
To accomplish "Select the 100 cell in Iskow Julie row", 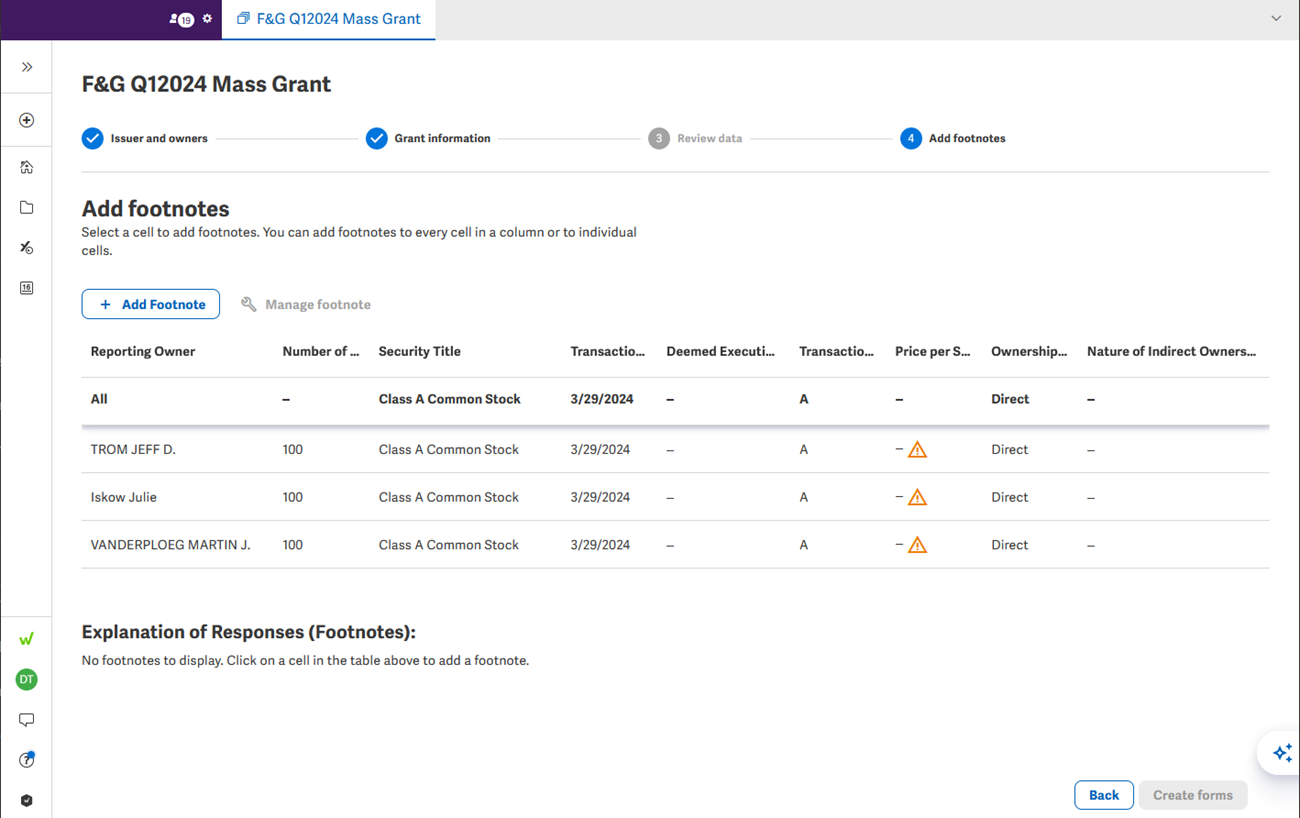I will click(x=293, y=497).
